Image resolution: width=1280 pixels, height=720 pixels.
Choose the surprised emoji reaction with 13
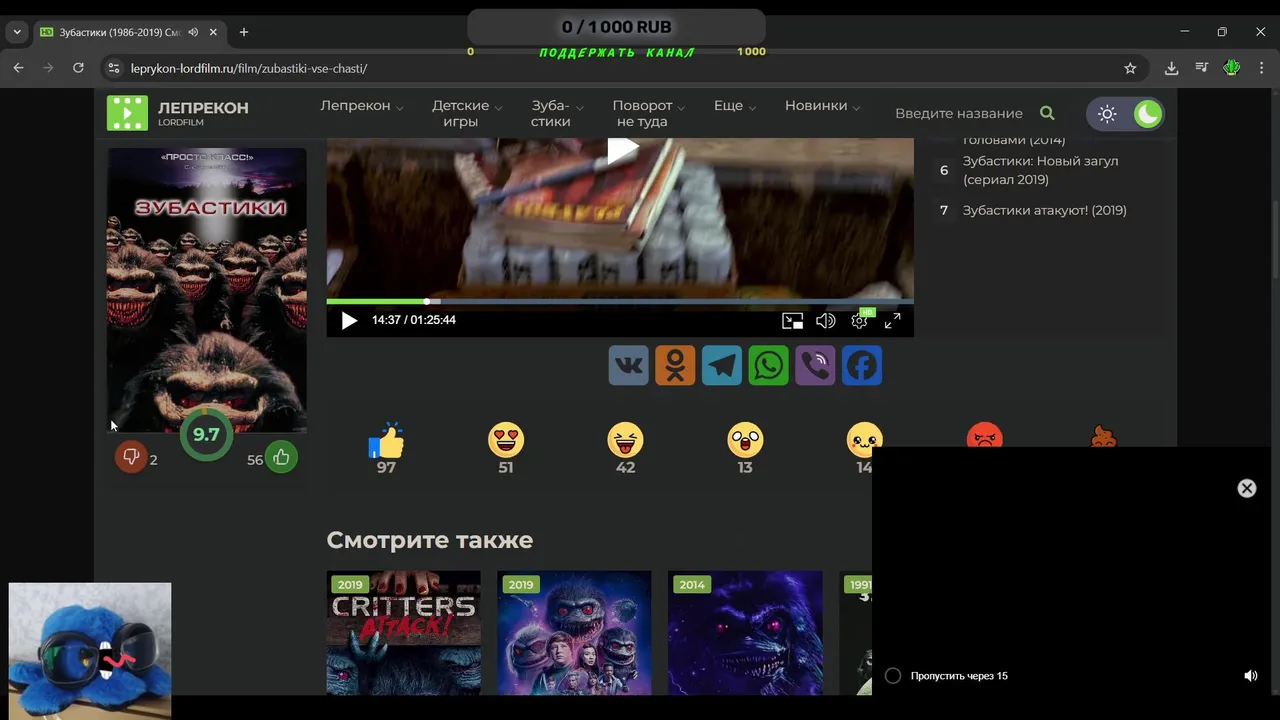point(745,440)
